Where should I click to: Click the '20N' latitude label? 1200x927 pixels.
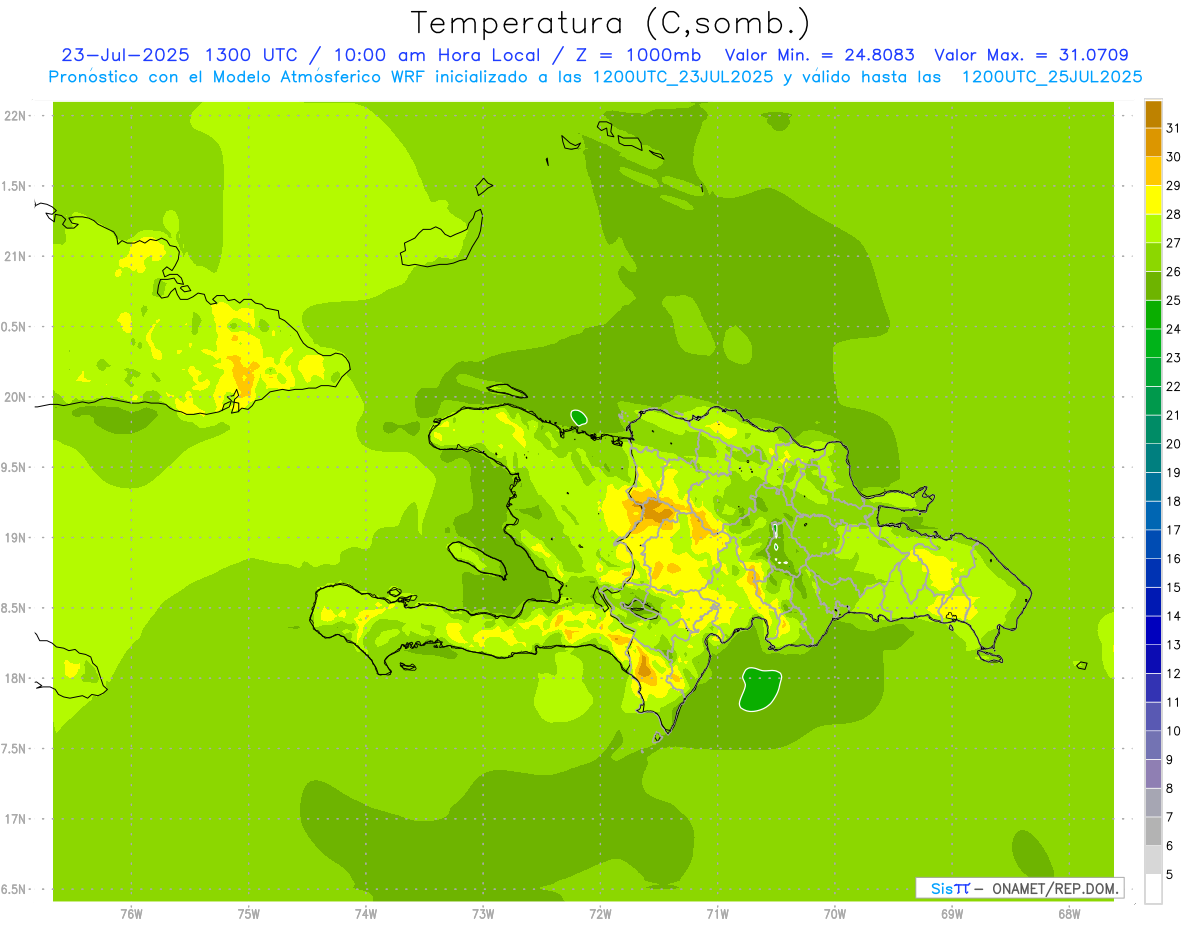(x=14, y=397)
